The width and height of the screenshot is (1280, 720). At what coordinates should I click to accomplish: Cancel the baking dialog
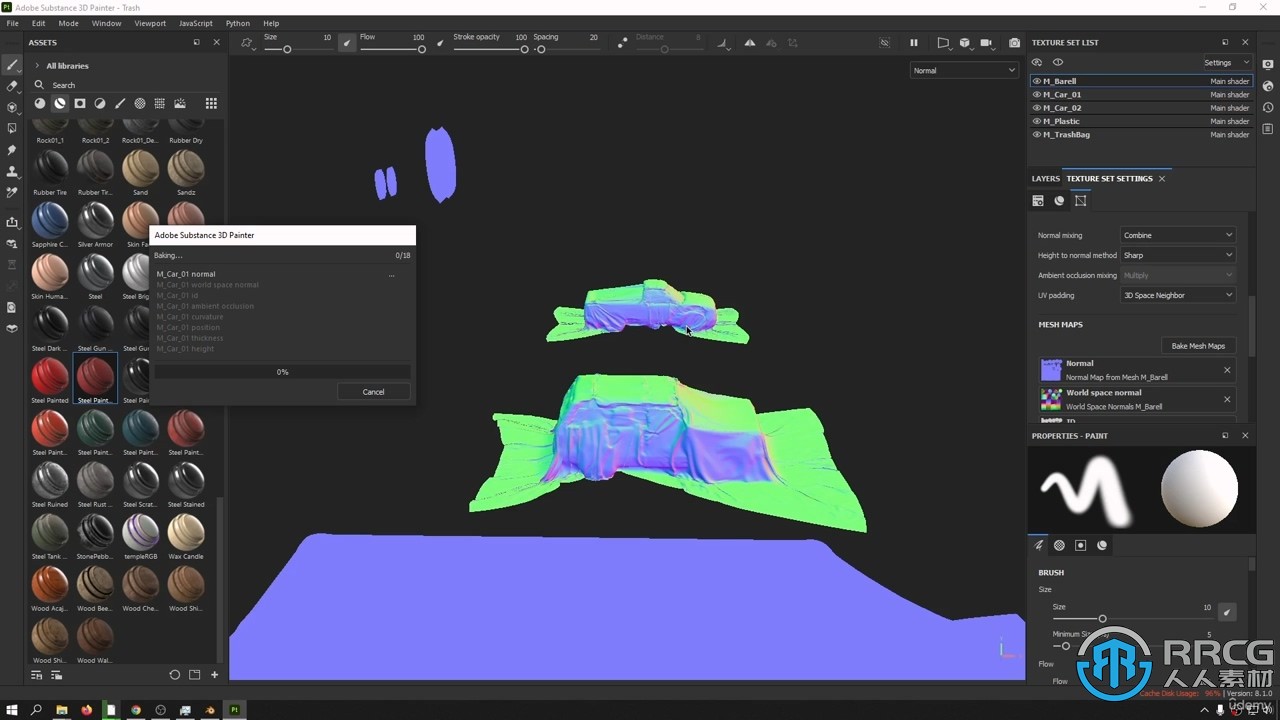pyautogui.click(x=373, y=392)
